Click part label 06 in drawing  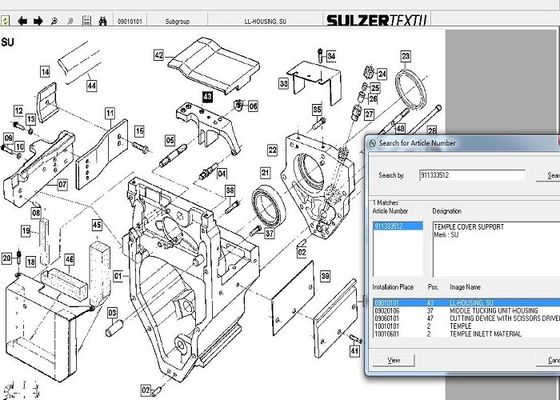pos(253,106)
